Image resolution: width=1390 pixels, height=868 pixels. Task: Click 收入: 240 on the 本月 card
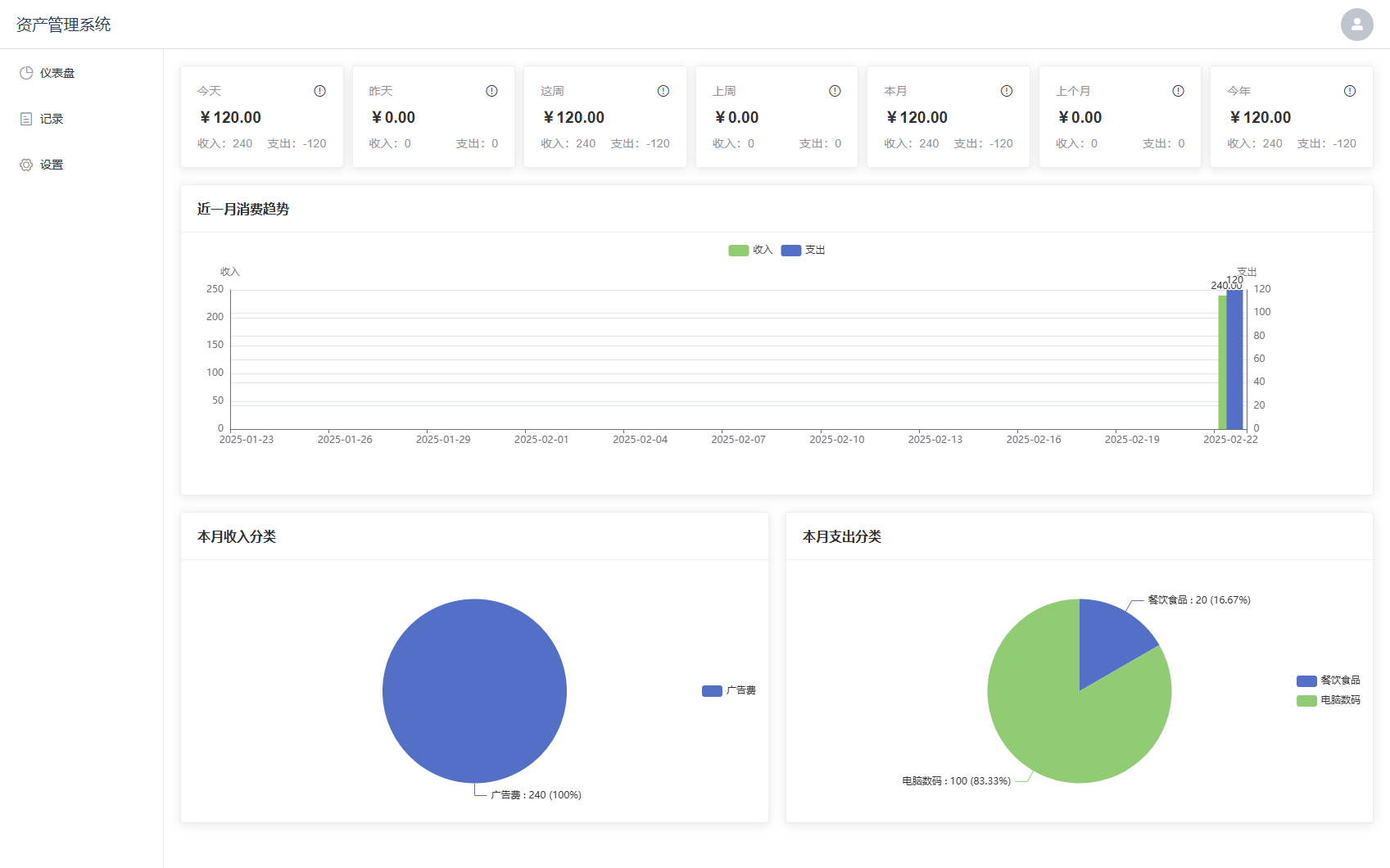[x=912, y=143]
